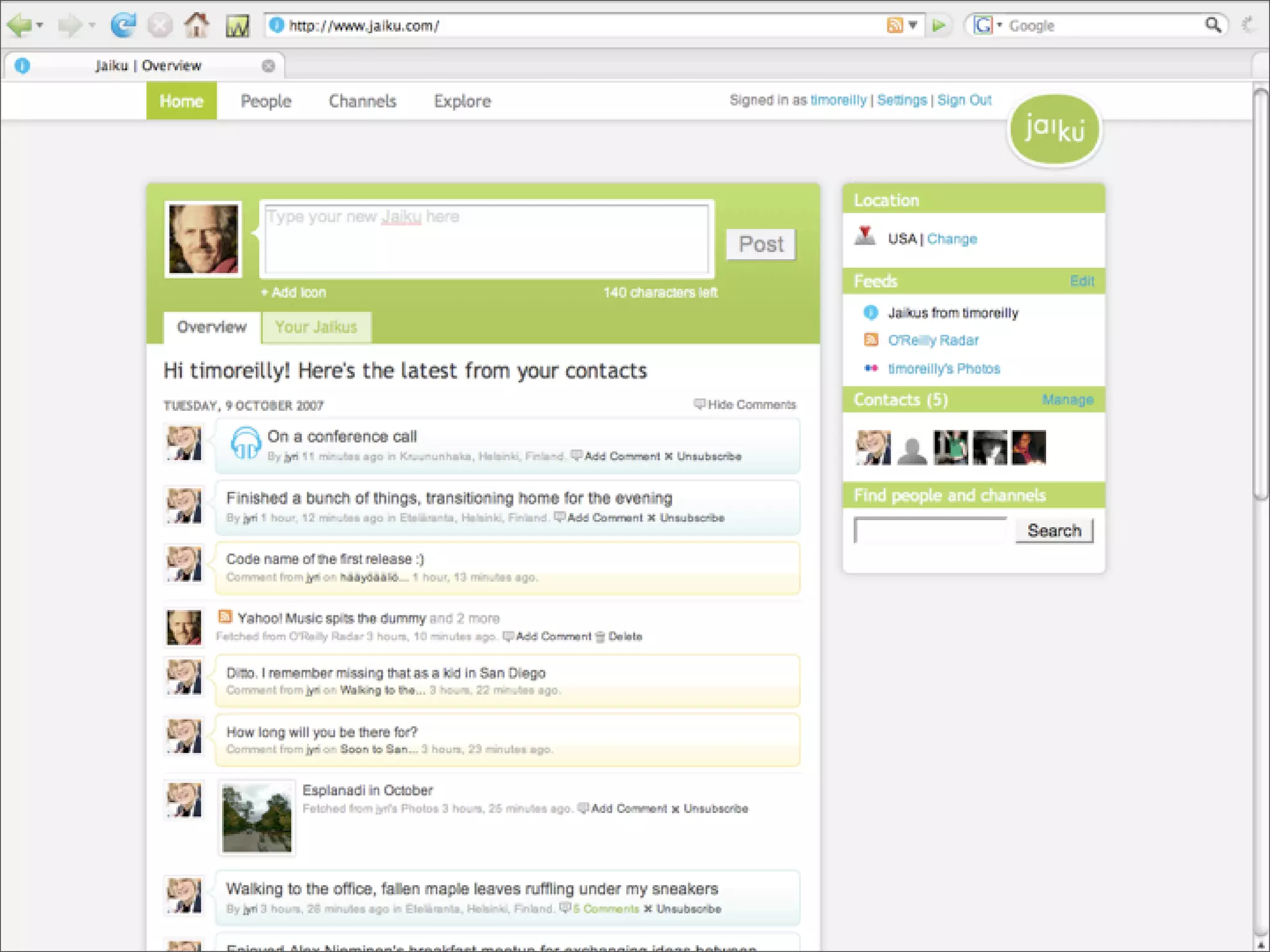1270x952 pixels.
Task: Open back button history dropdown arrow
Action: click(x=40, y=25)
